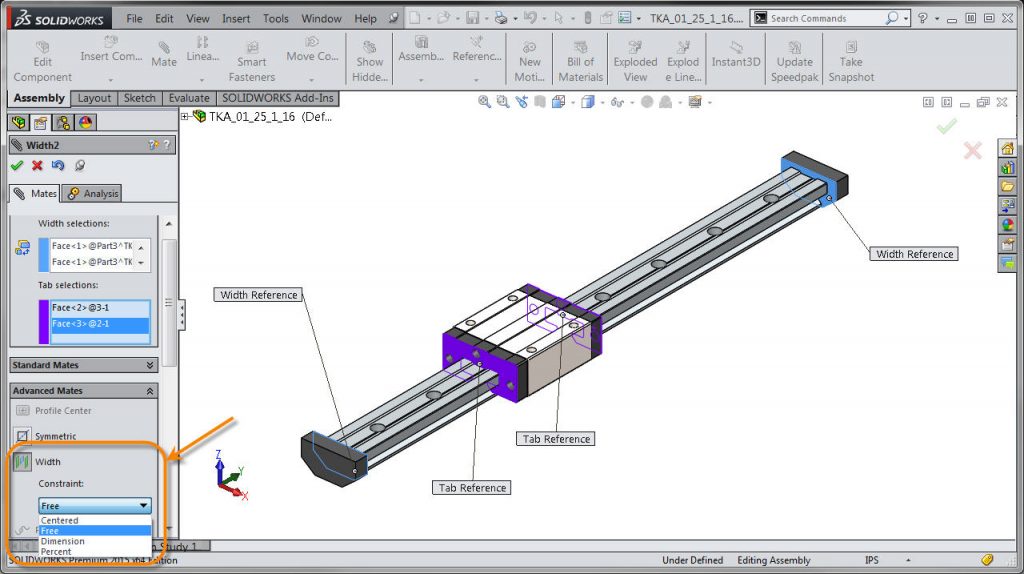Click the IPS unit system in status bar

pyautogui.click(x=871, y=560)
